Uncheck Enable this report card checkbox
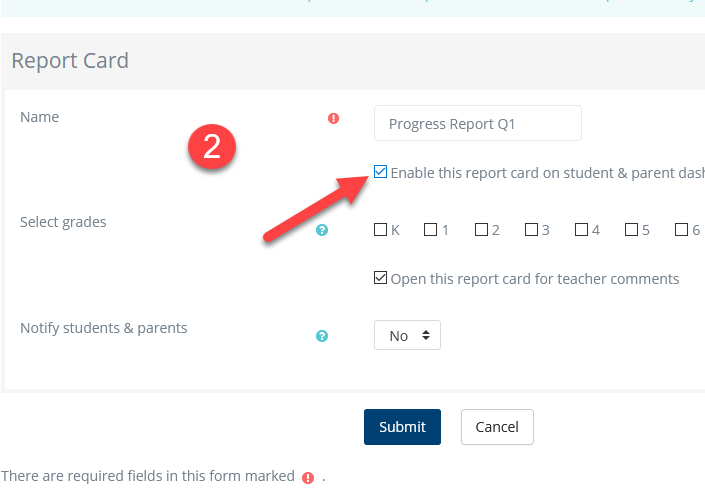 click(380, 172)
